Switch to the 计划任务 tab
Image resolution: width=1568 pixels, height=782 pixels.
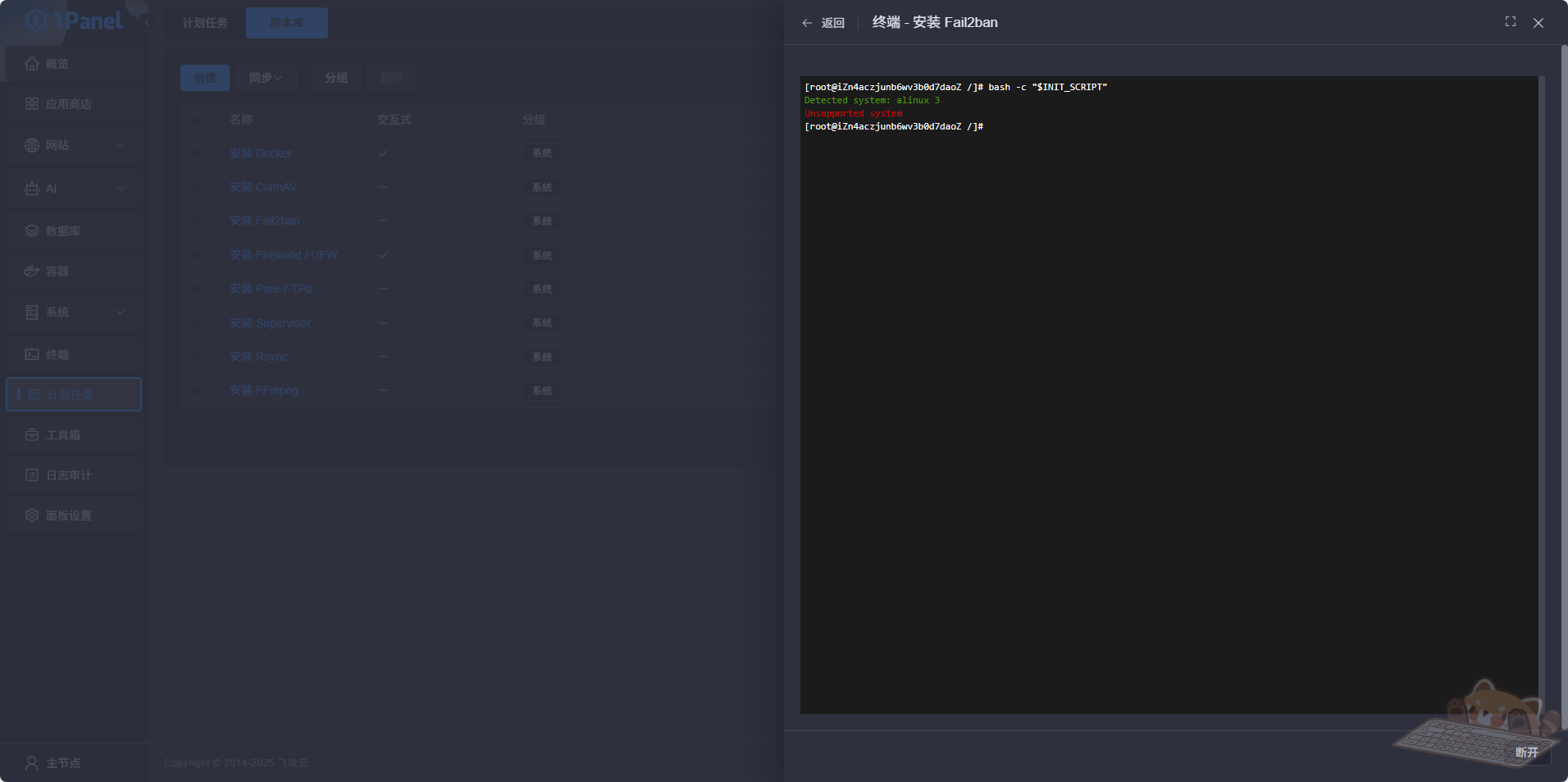(205, 23)
